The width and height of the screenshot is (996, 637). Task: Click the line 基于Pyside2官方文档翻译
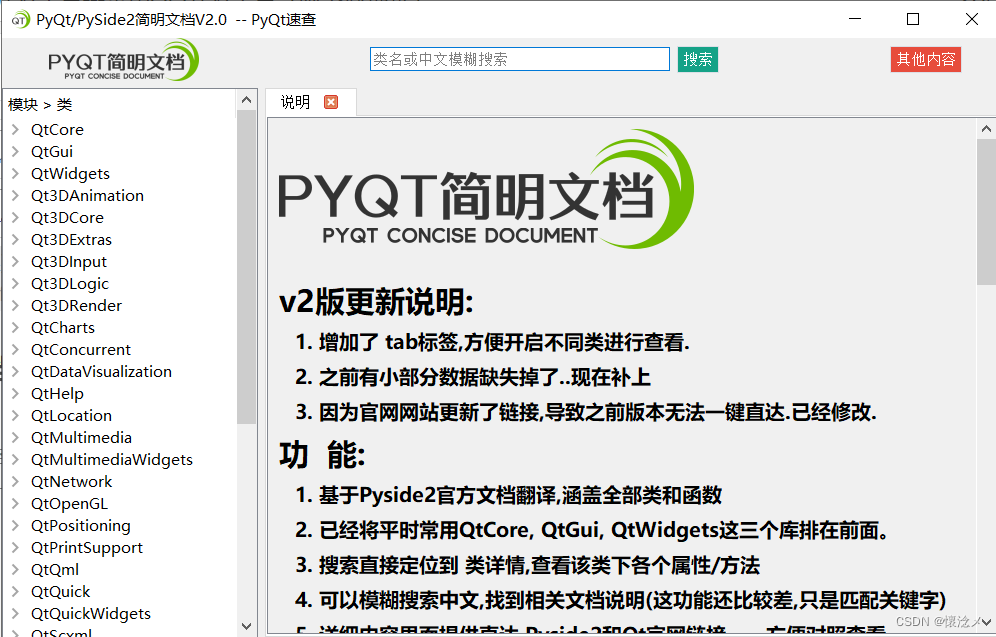[x=508, y=495]
